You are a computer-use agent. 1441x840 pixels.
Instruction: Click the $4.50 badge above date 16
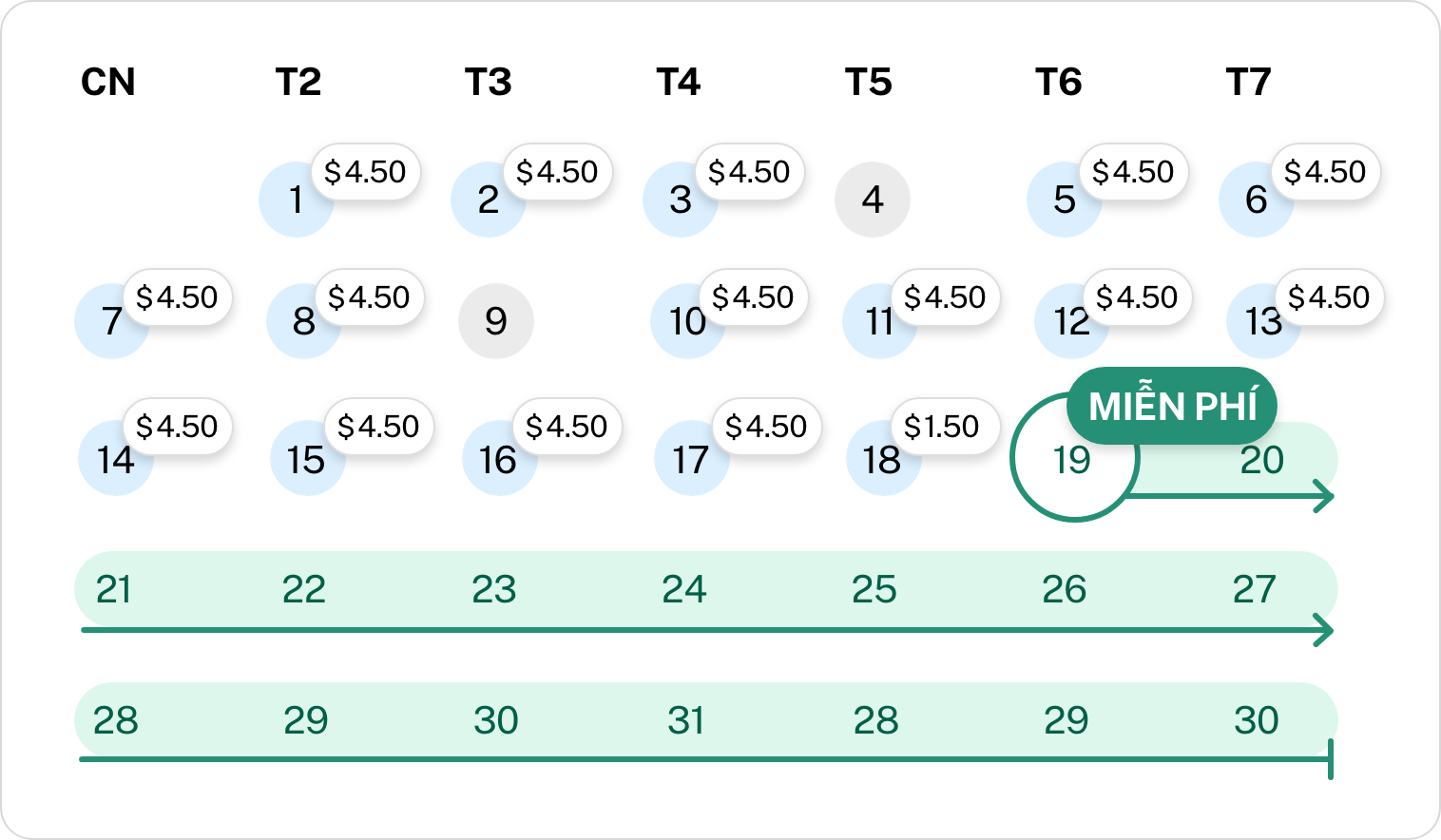(x=569, y=427)
